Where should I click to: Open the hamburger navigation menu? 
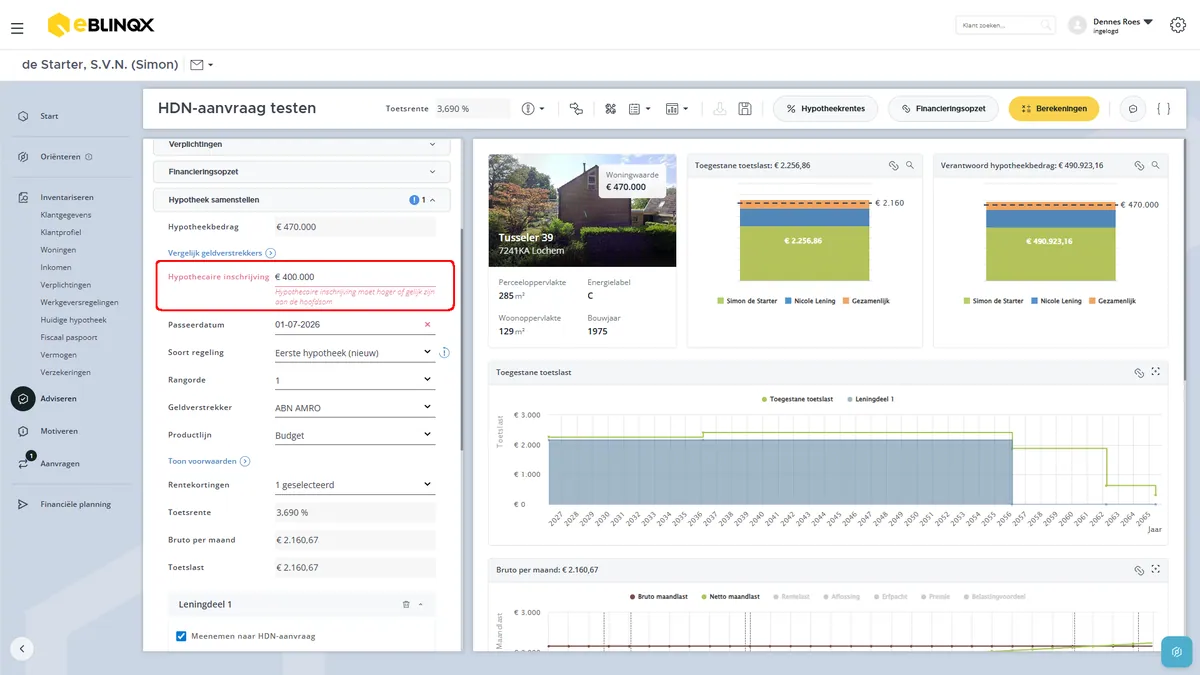tap(17, 28)
